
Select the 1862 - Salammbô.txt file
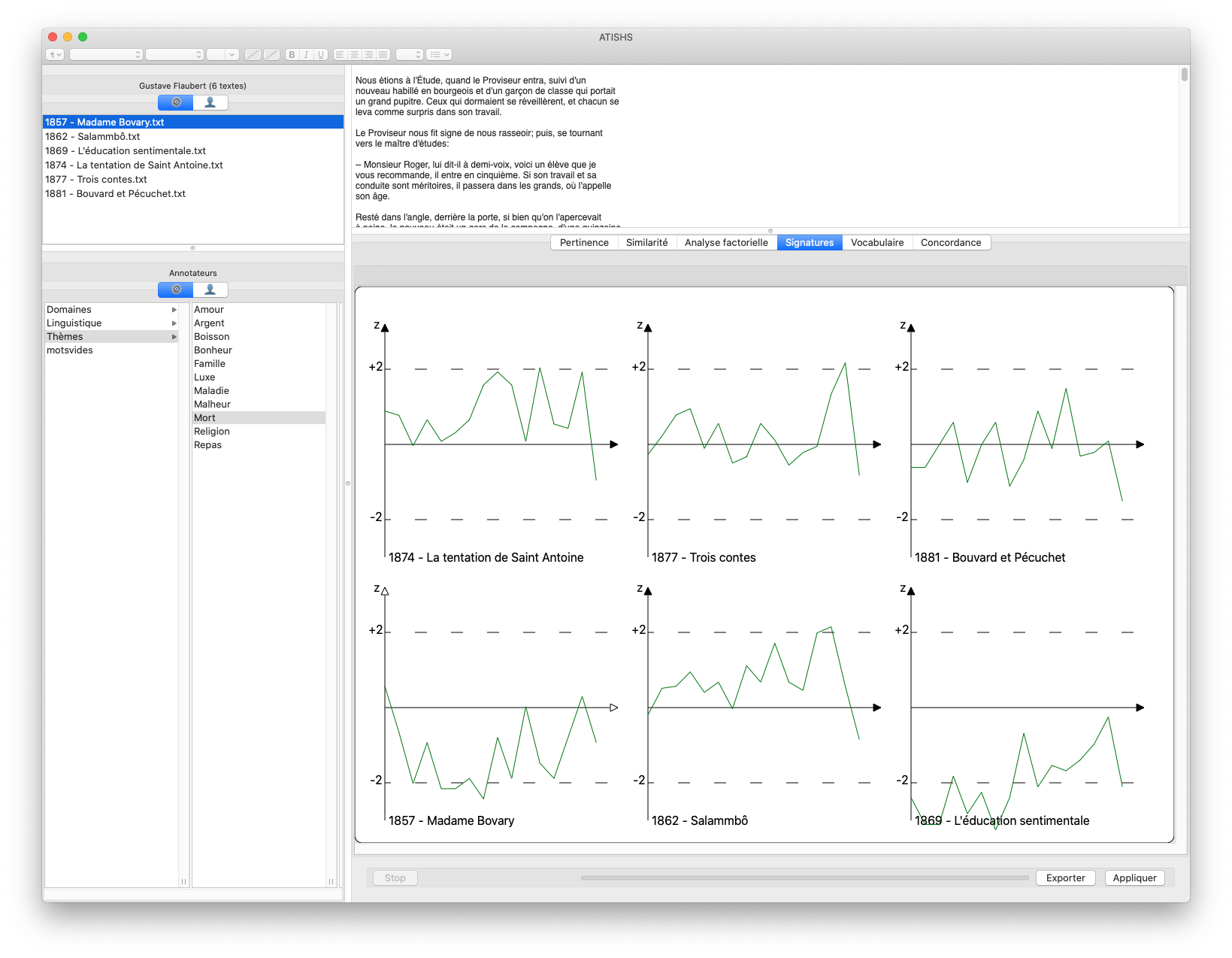[92, 137]
